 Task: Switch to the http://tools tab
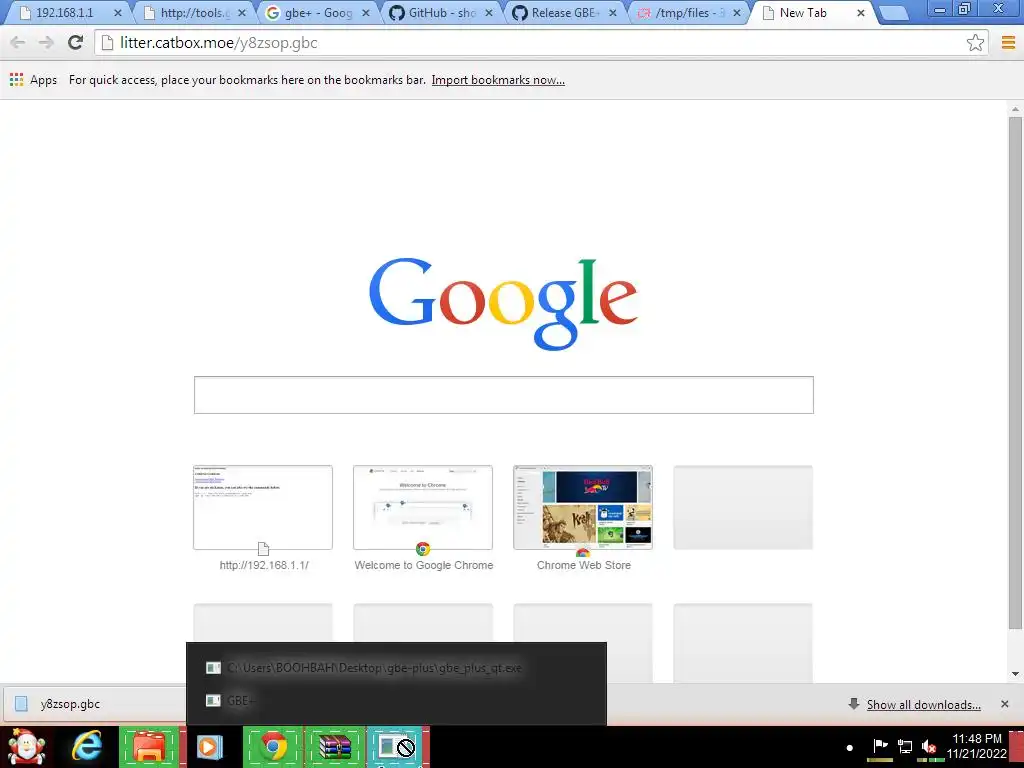(193, 12)
